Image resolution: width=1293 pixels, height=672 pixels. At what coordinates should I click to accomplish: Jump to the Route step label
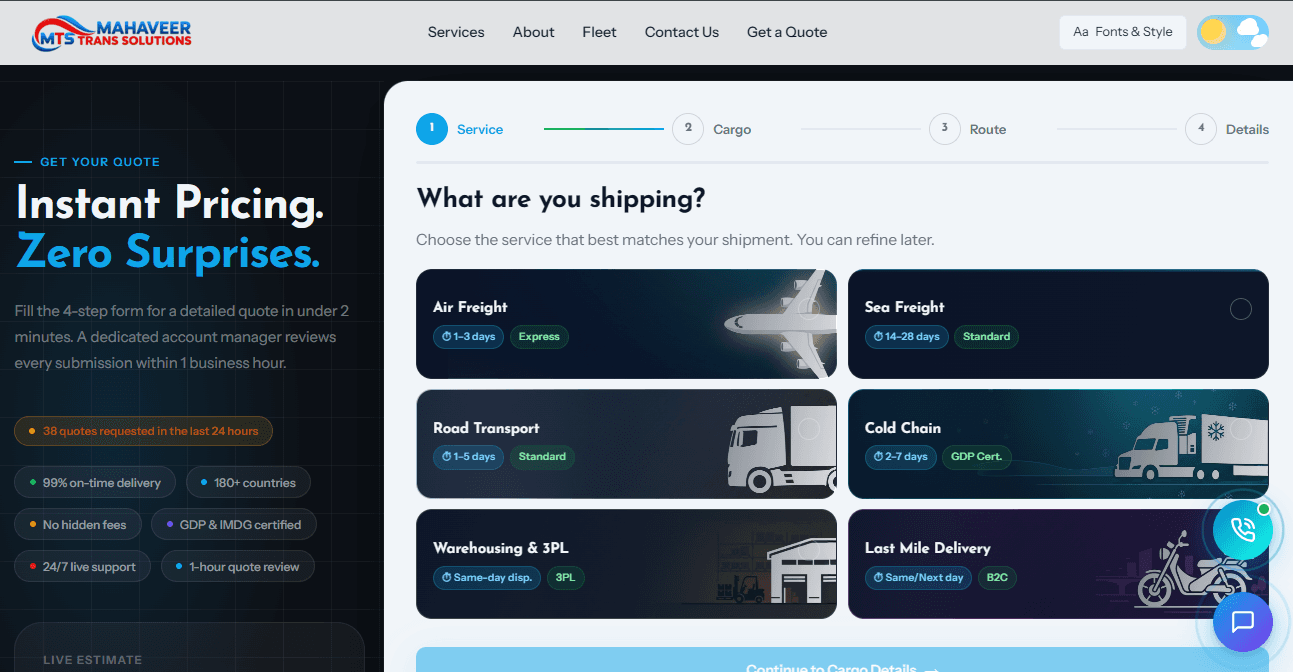click(x=988, y=130)
